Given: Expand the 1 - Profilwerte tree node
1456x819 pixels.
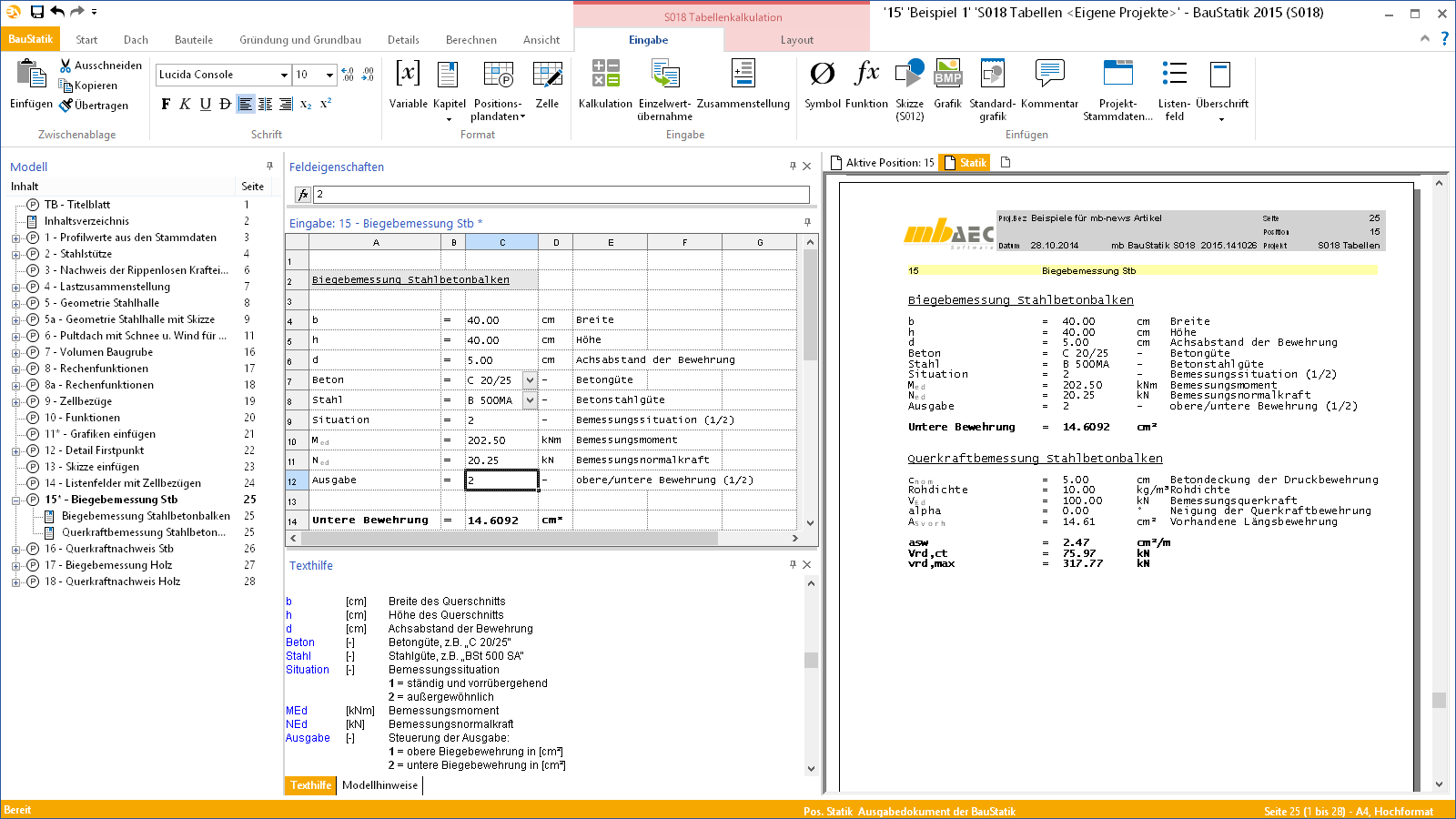Looking at the screenshot, I should (x=15, y=238).
